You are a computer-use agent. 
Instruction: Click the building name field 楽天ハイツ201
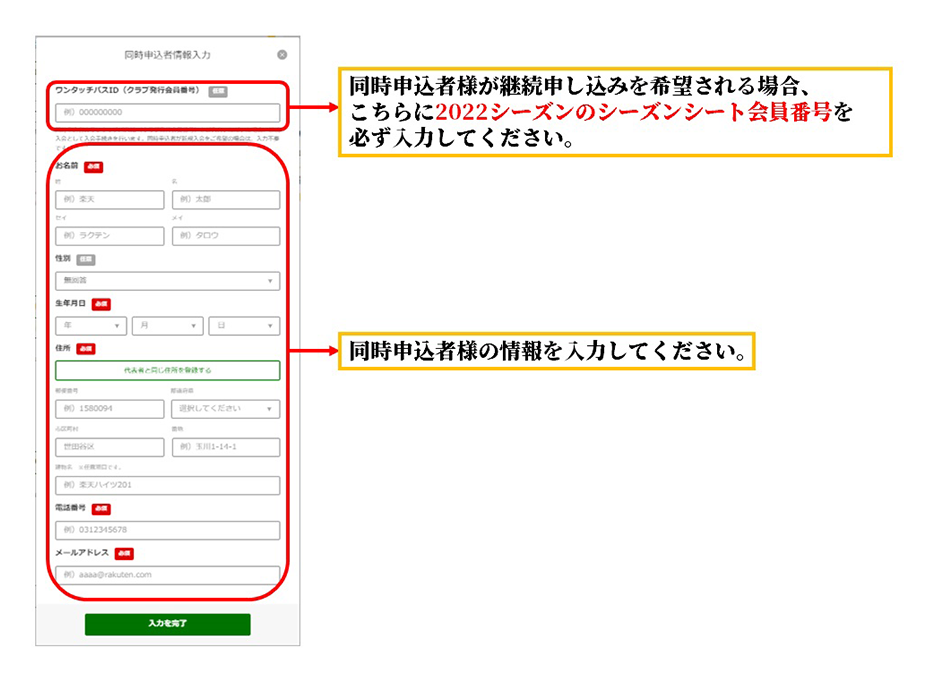coord(167,485)
